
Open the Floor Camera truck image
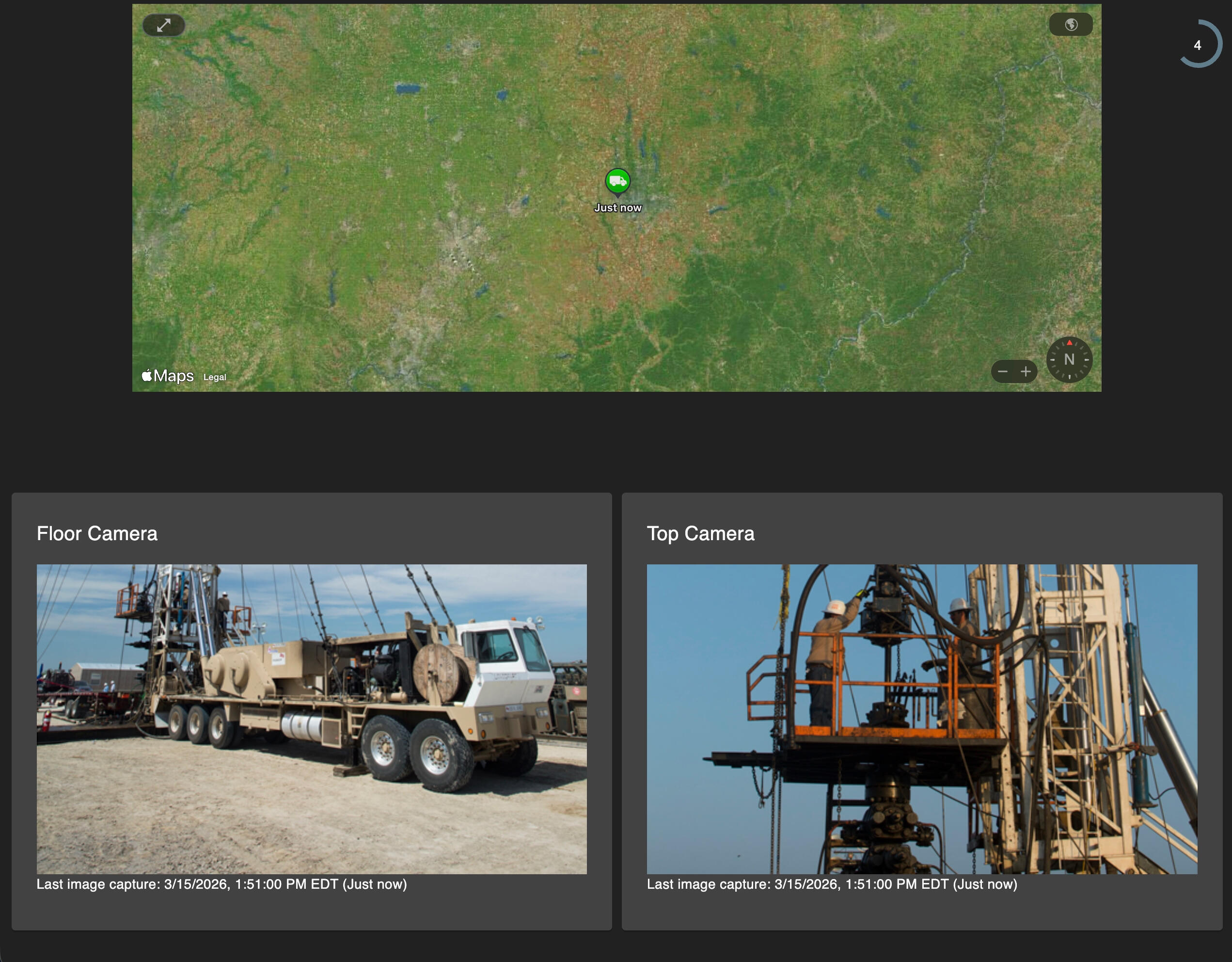click(311, 720)
